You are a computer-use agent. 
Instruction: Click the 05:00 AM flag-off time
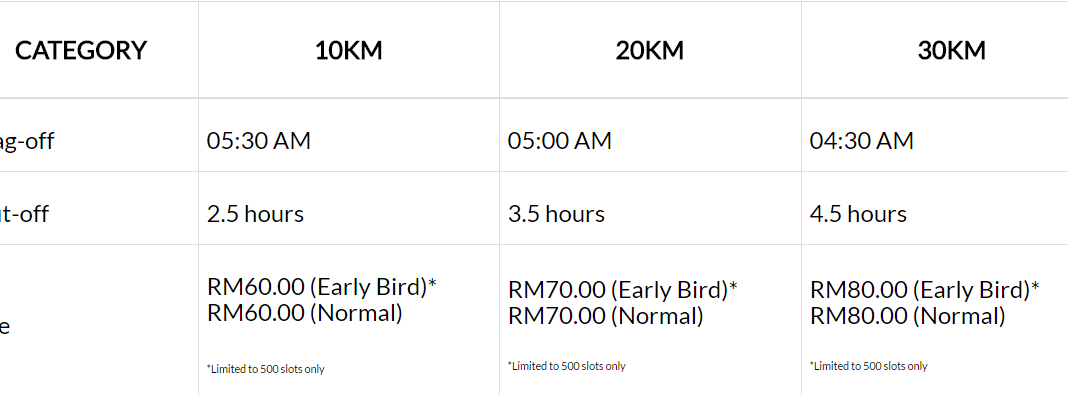coord(560,141)
